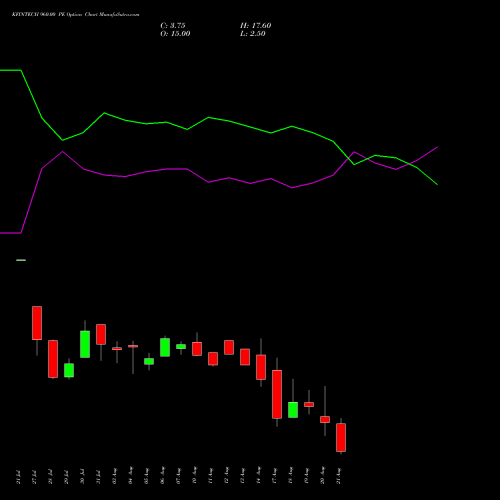Select the 31 Jul date label
Screen dimensions: 500x500
98,477
